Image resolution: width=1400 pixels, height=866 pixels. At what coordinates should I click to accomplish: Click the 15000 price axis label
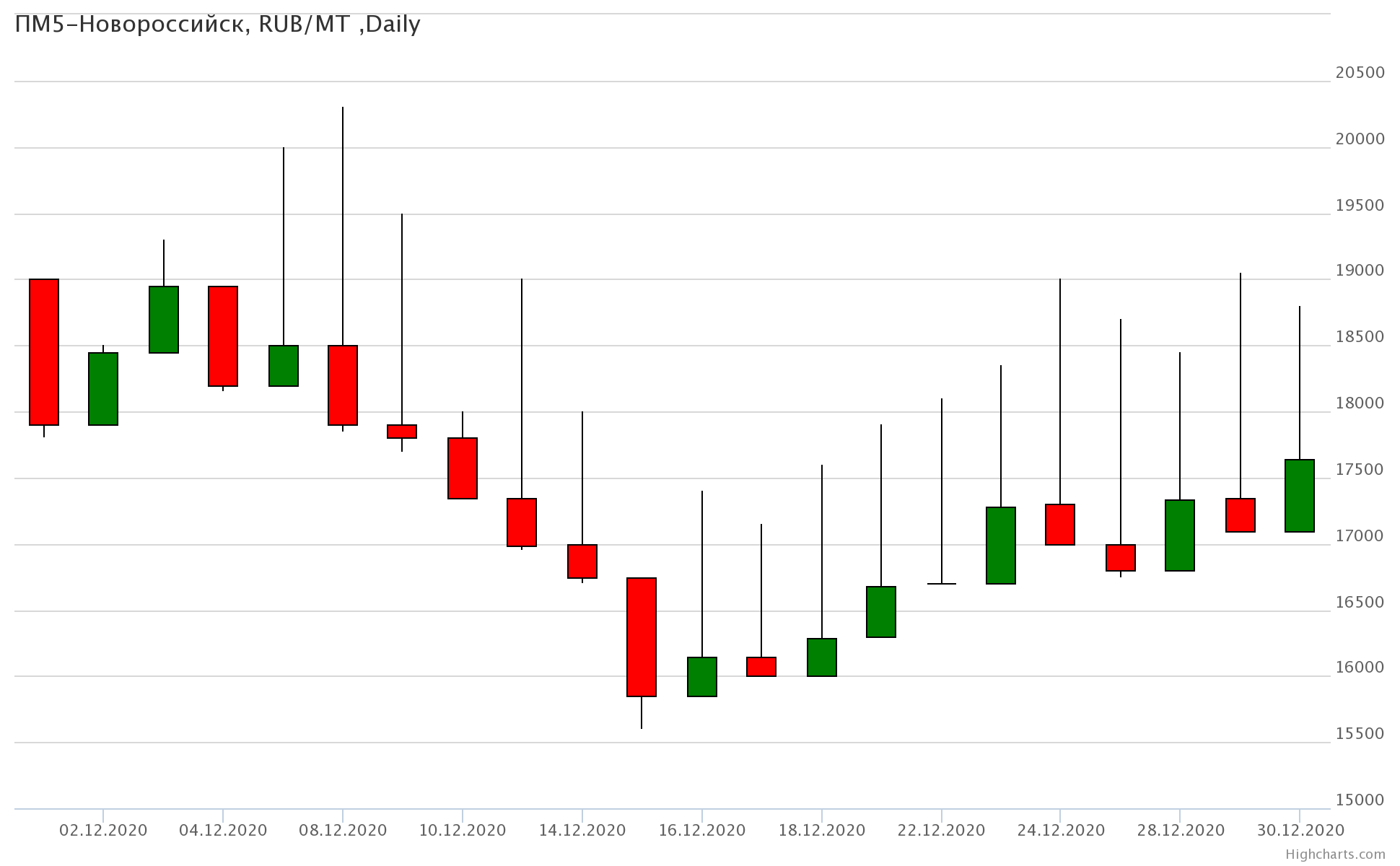(1360, 800)
